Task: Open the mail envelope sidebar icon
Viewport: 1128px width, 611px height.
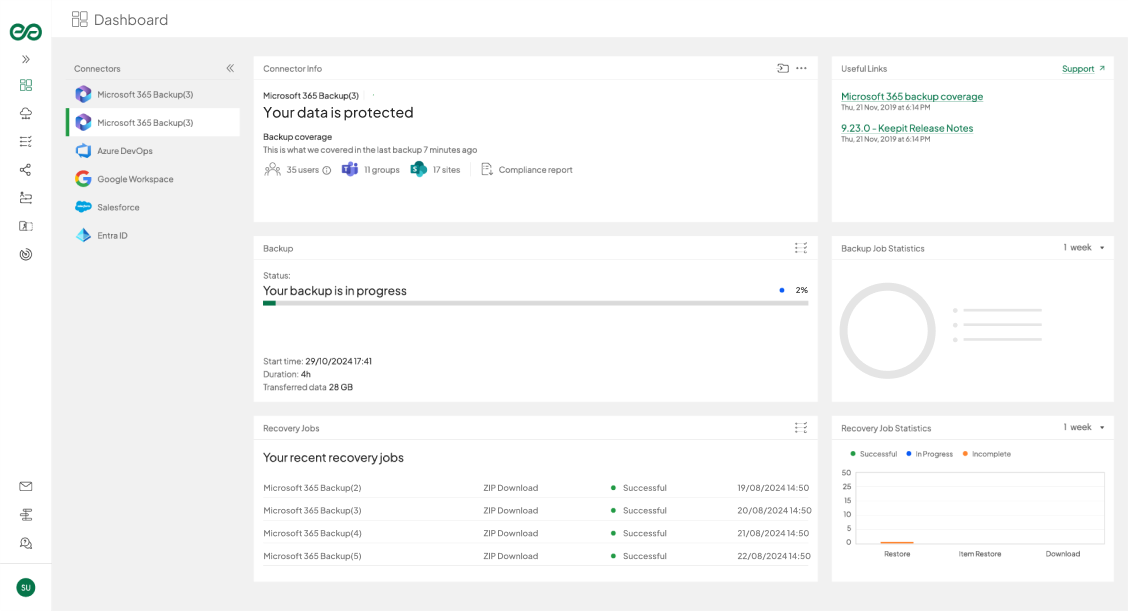Action: click(x=26, y=486)
